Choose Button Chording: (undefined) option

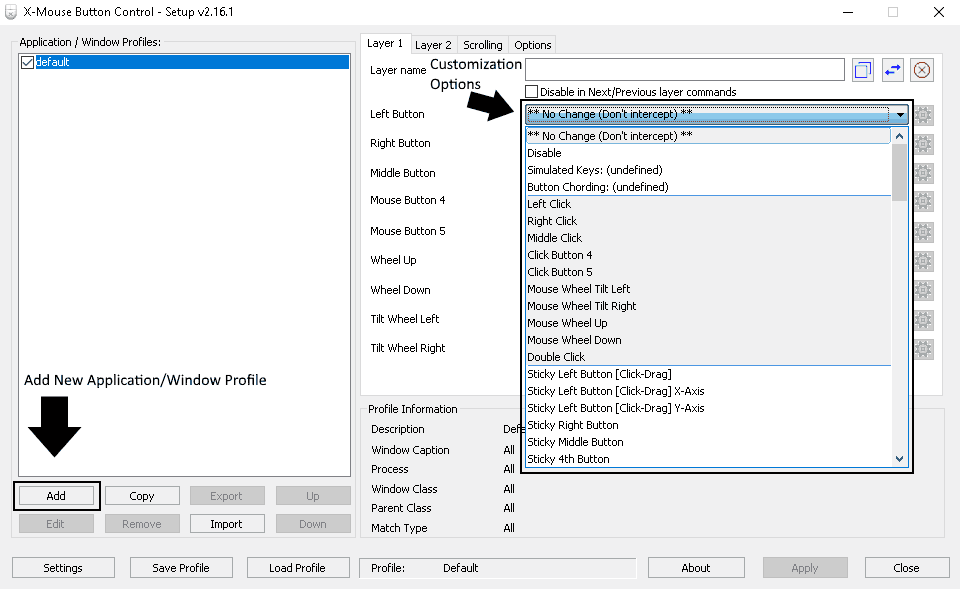point(708,187)
